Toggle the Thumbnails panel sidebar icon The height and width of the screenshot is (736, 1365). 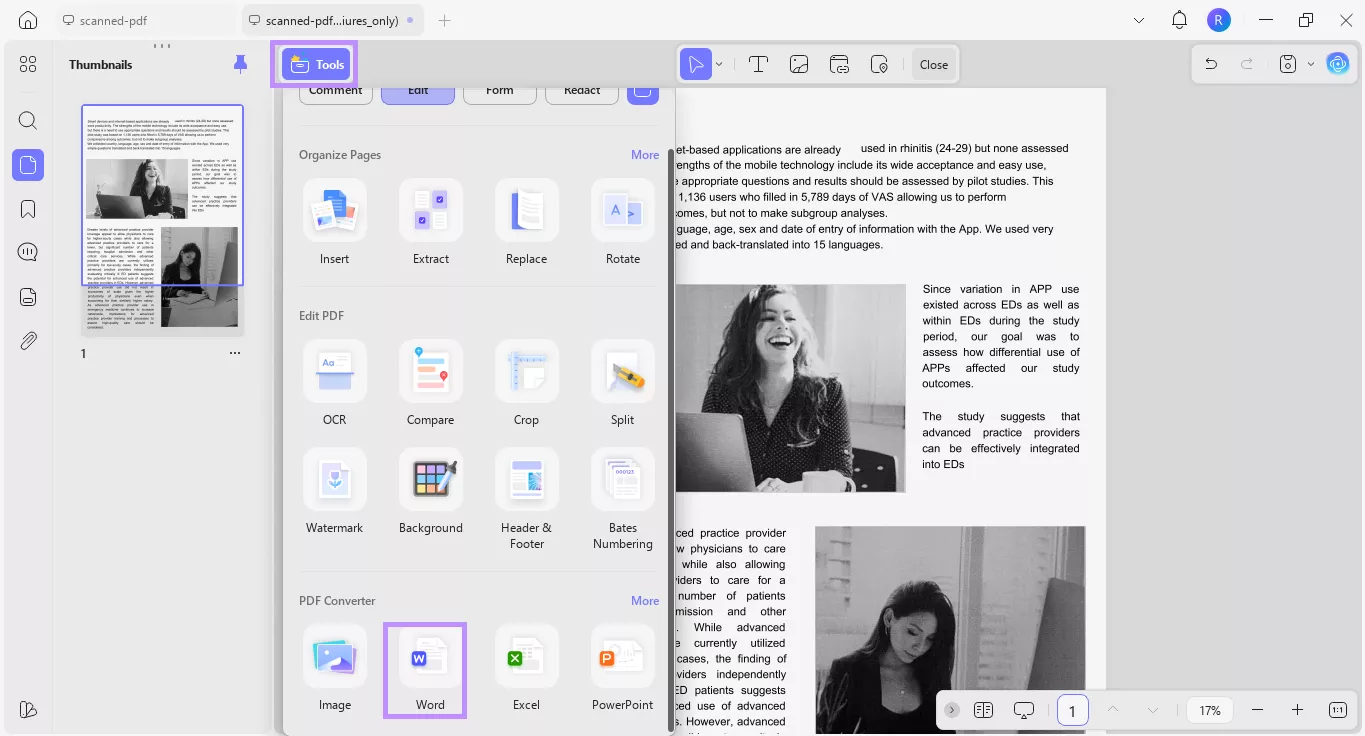[28, 165]
